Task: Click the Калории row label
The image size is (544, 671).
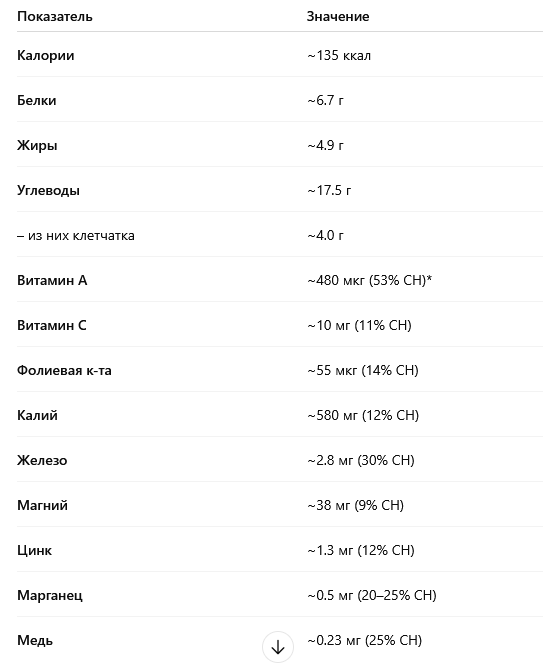Action: tap(46, 55)
